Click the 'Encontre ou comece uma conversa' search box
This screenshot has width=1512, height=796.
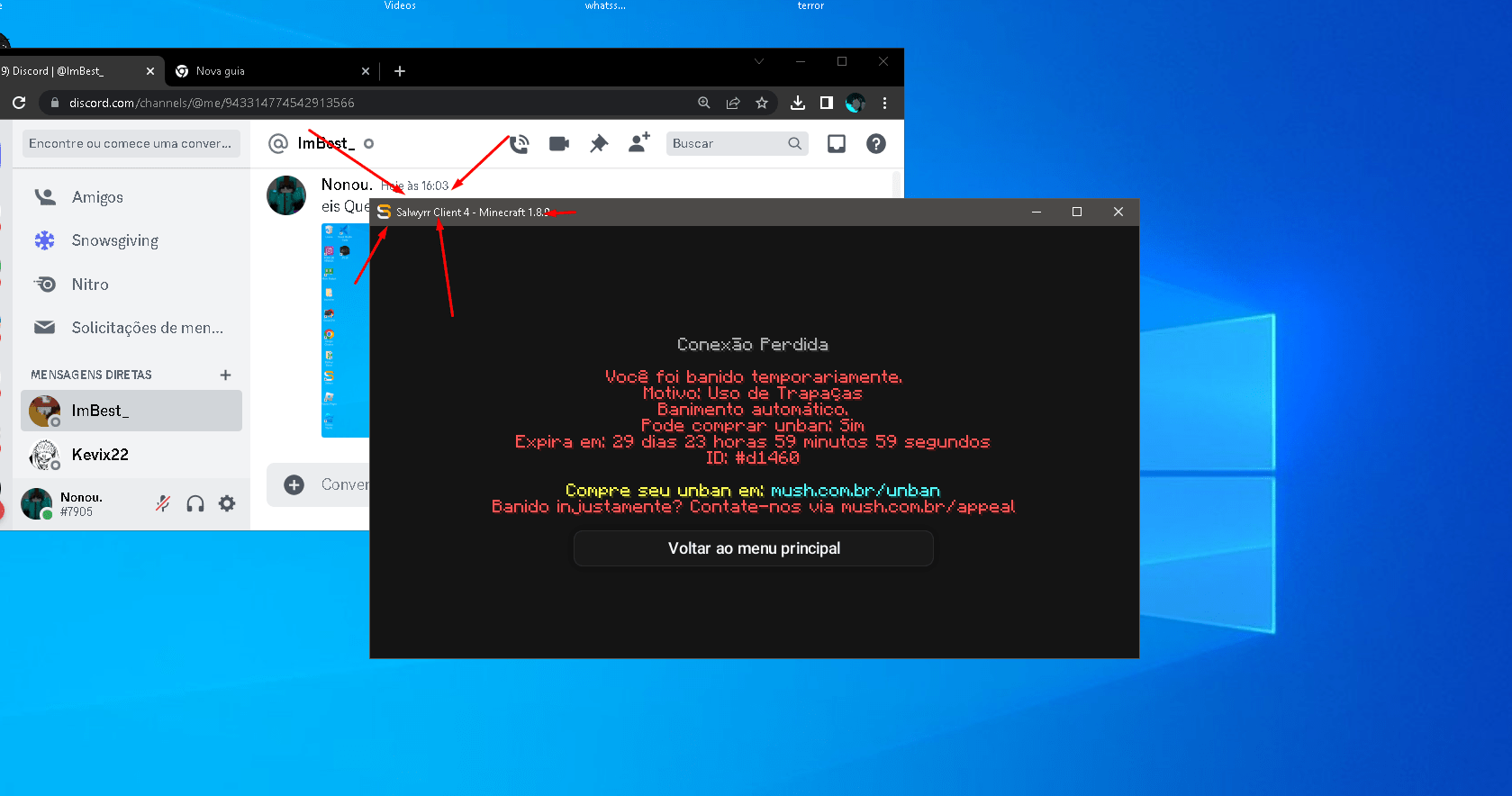pos(131,143)
